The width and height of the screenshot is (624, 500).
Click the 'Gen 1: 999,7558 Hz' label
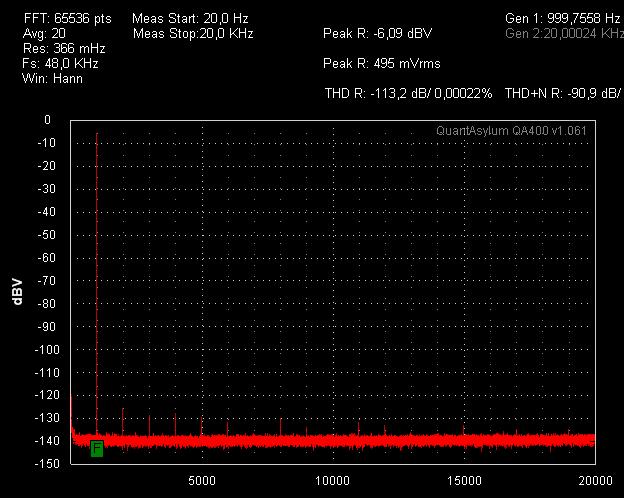563,18
